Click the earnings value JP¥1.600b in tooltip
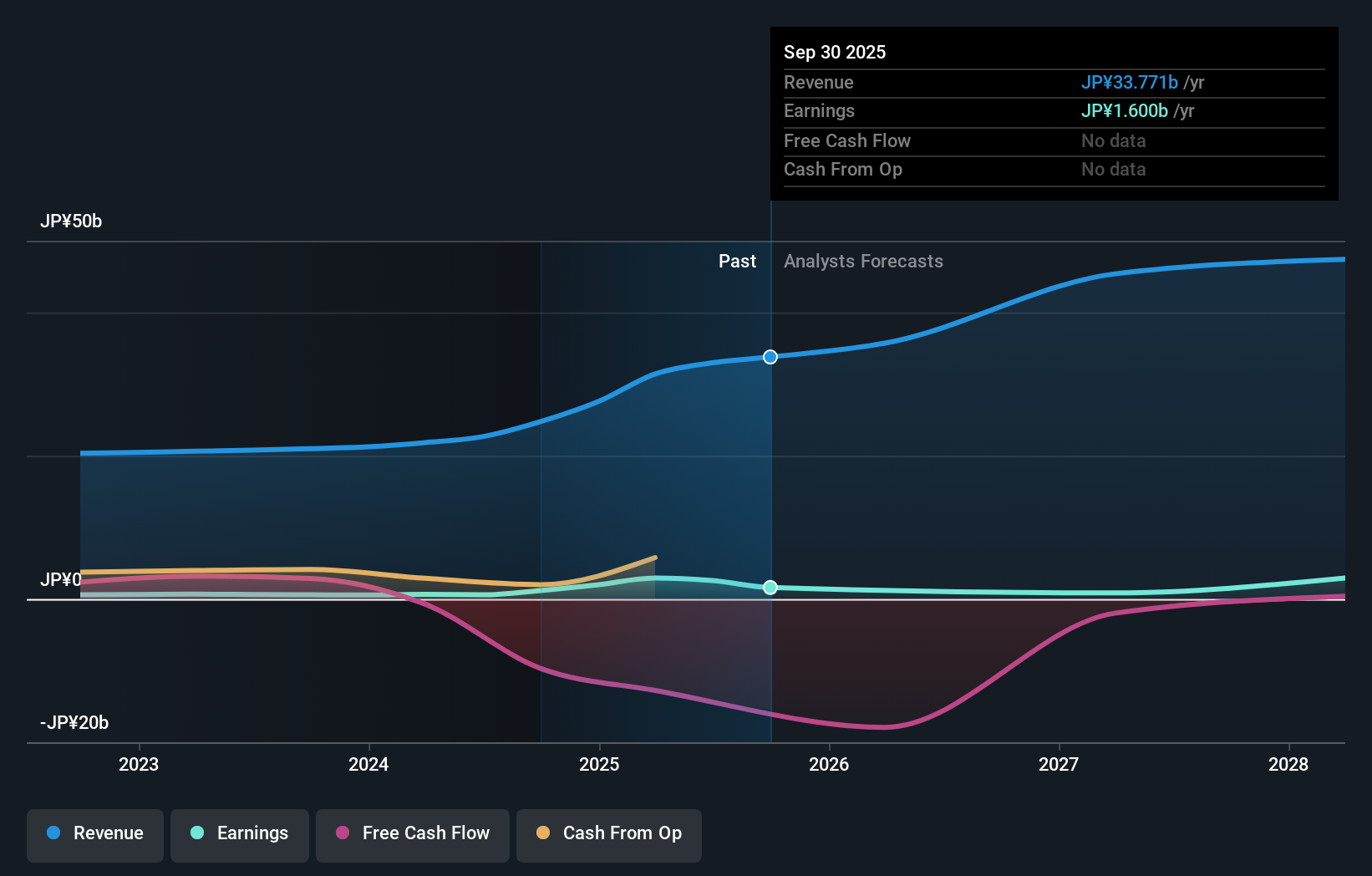 pyautogui.click(x=1126, y=110)
